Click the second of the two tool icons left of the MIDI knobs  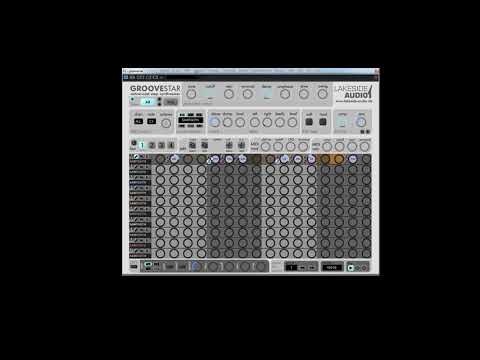click(x=241, y=145)
